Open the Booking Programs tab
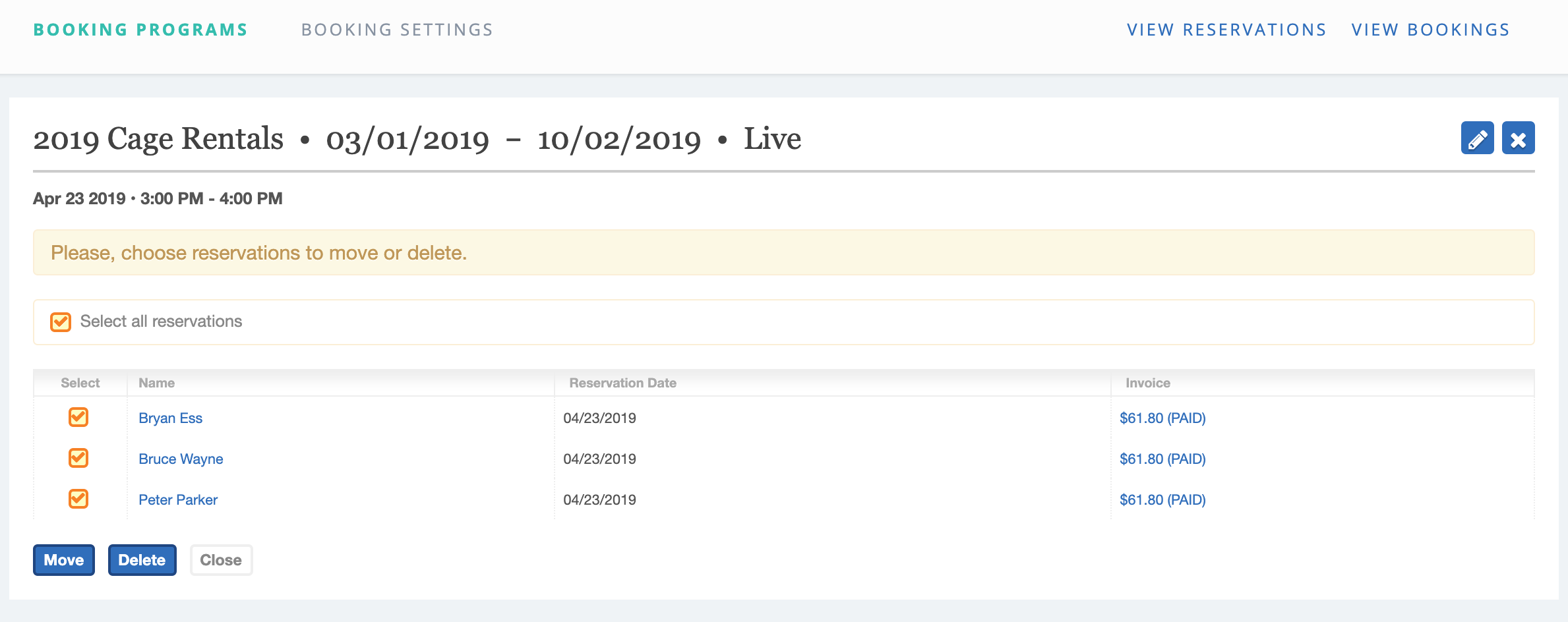 coord(140,30)
